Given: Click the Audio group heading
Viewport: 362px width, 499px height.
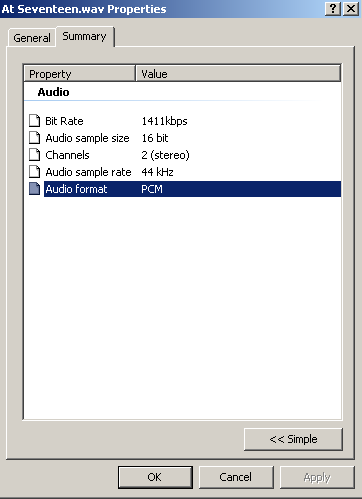Looking at the screenshot, I should click(x=53, y=92).
